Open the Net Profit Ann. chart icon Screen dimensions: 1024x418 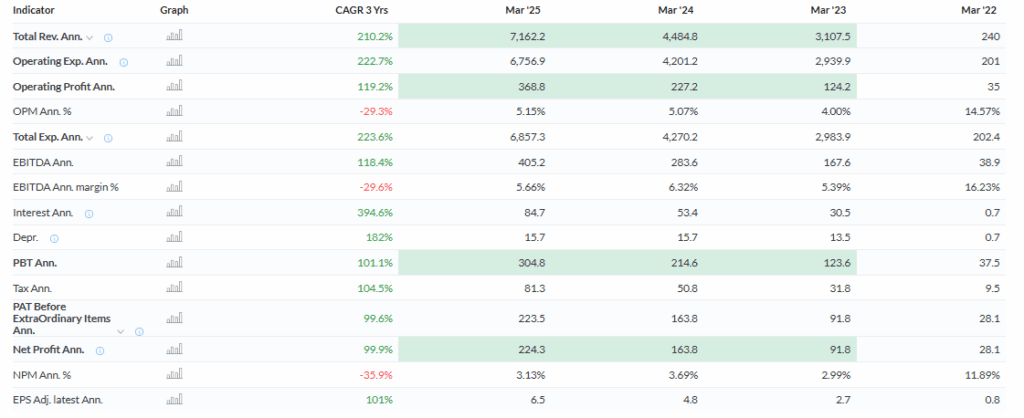(x=174, y=350)
